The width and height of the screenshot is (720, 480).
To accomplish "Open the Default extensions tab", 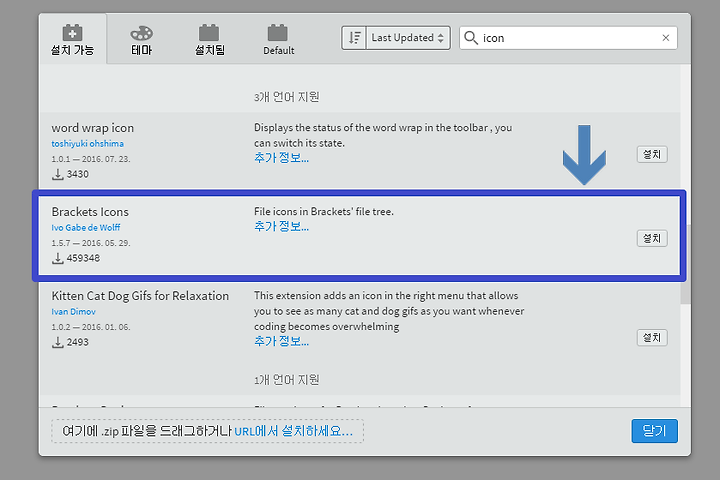I will 278,40.
